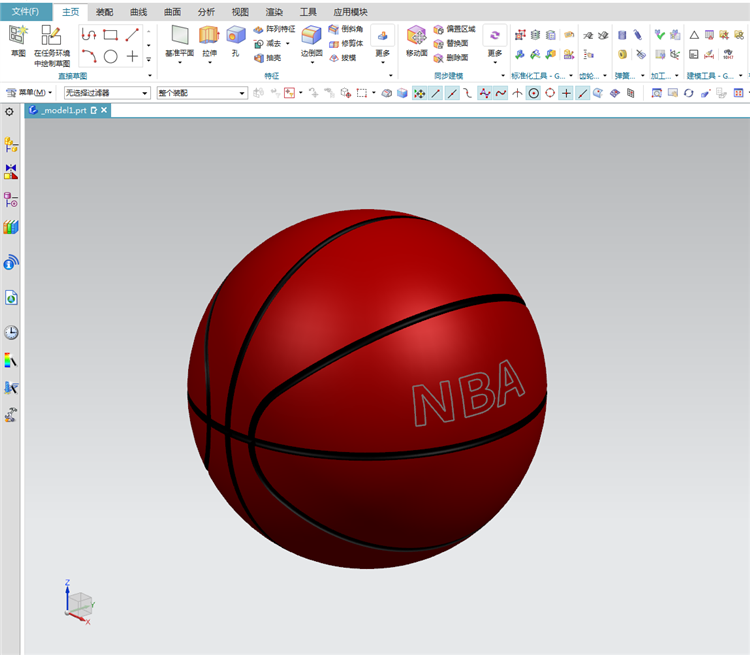The image size is (750, 655).
Task: Click the XYZ view triad
Action: click(78, 603)
